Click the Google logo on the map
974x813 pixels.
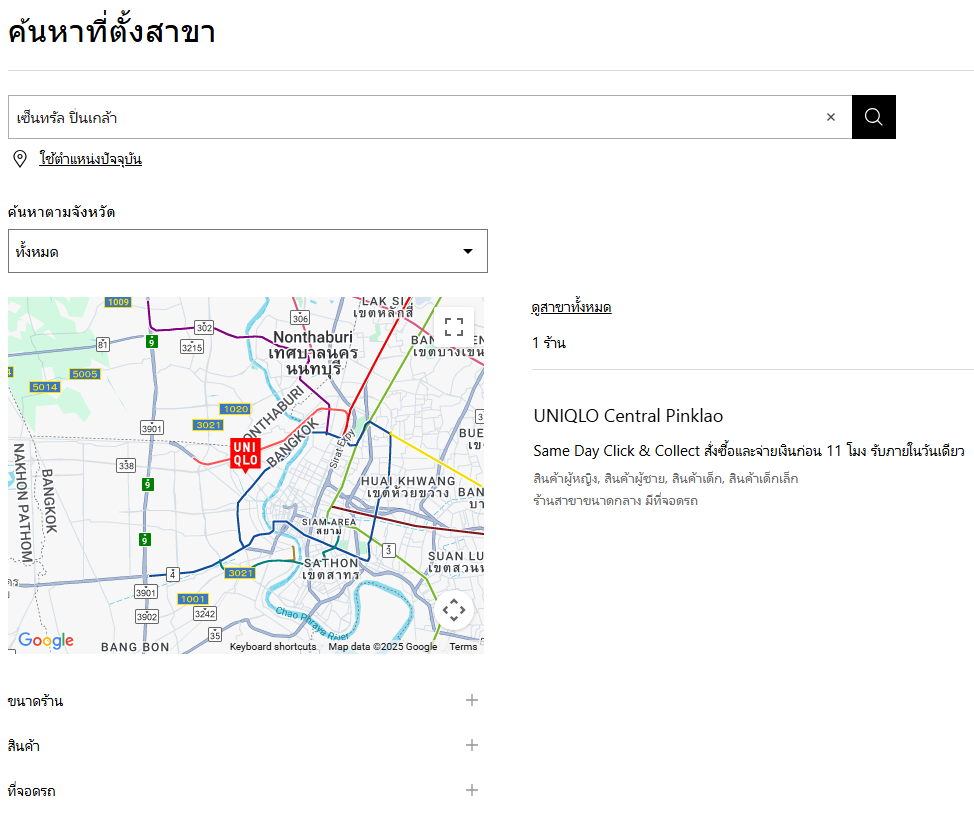click(45, 641)
